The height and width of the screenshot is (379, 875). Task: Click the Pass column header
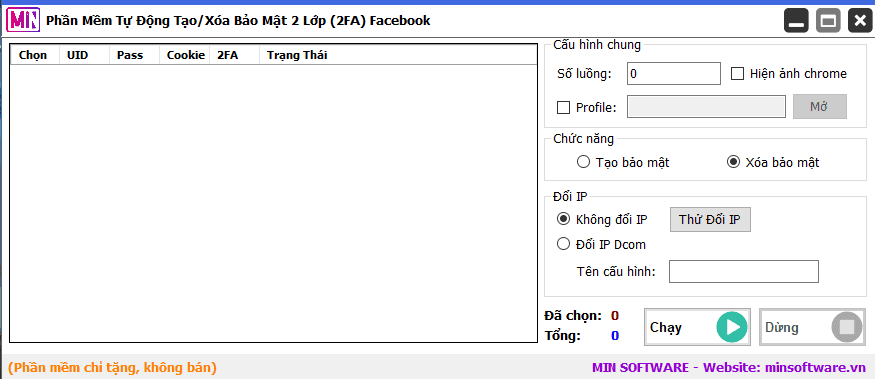coord(134,55)
